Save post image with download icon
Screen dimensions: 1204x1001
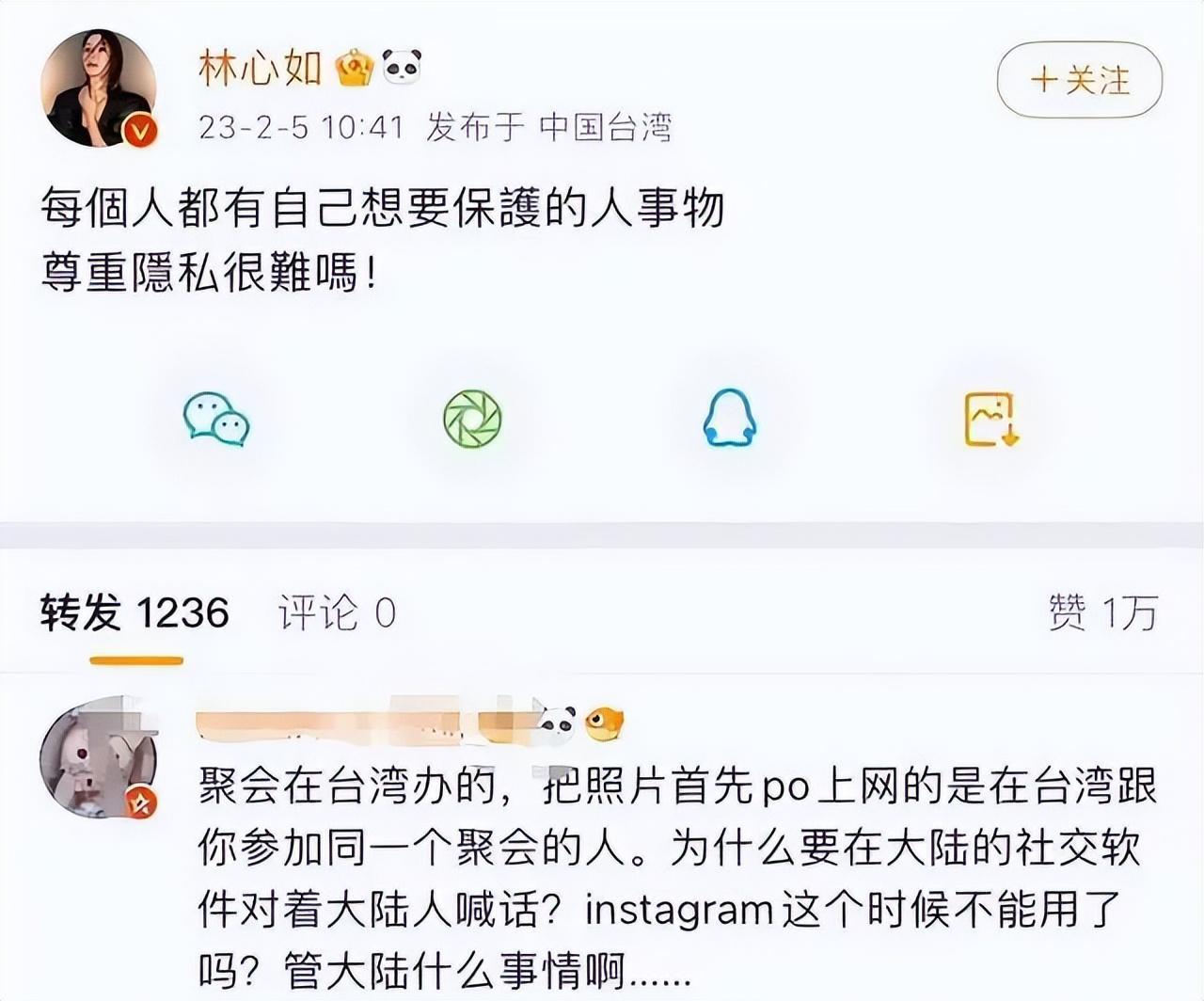click(x=992, y=420)
